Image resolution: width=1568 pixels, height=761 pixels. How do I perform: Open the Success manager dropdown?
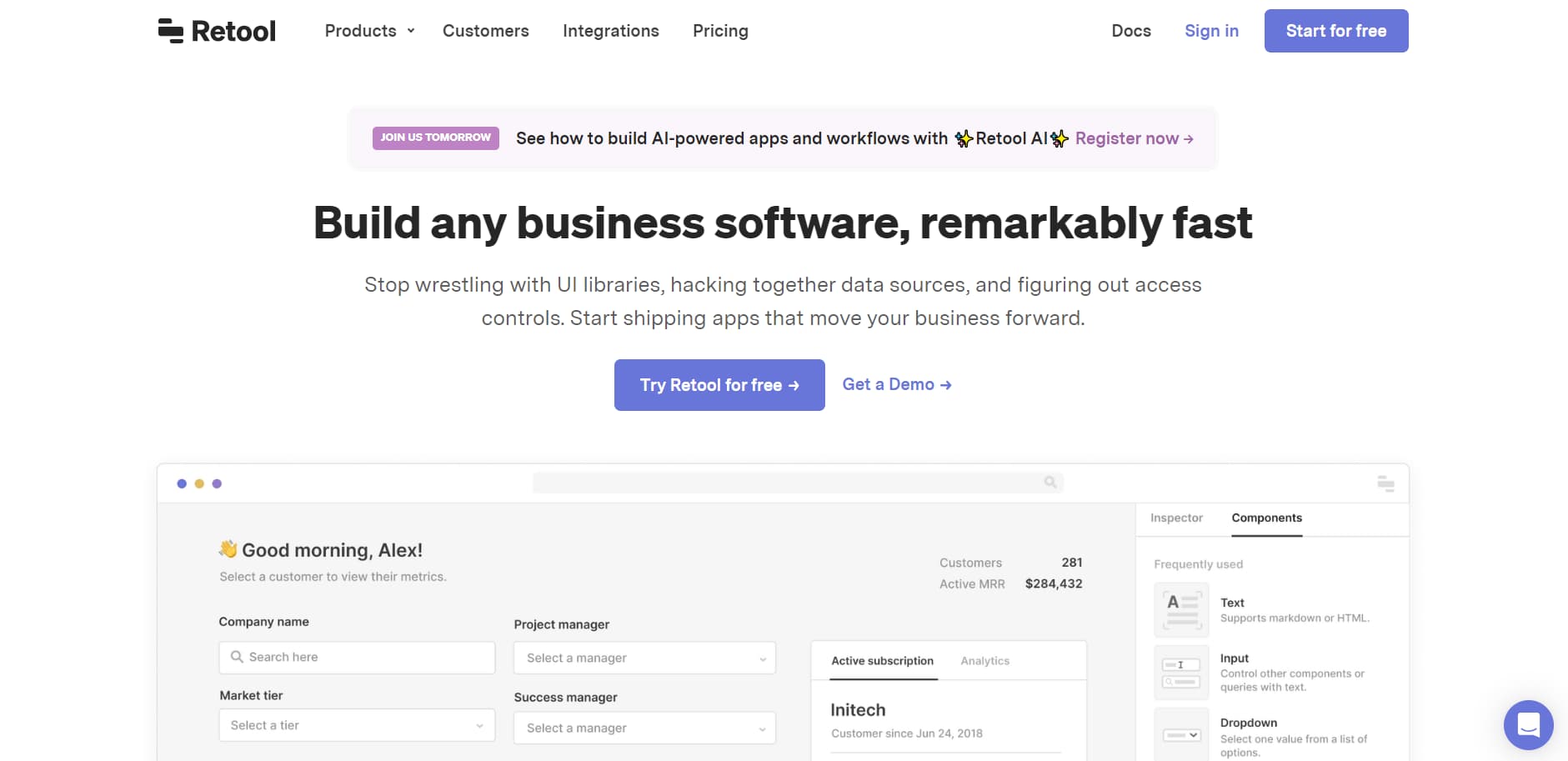pyautogui.click(x=644, y=728)
